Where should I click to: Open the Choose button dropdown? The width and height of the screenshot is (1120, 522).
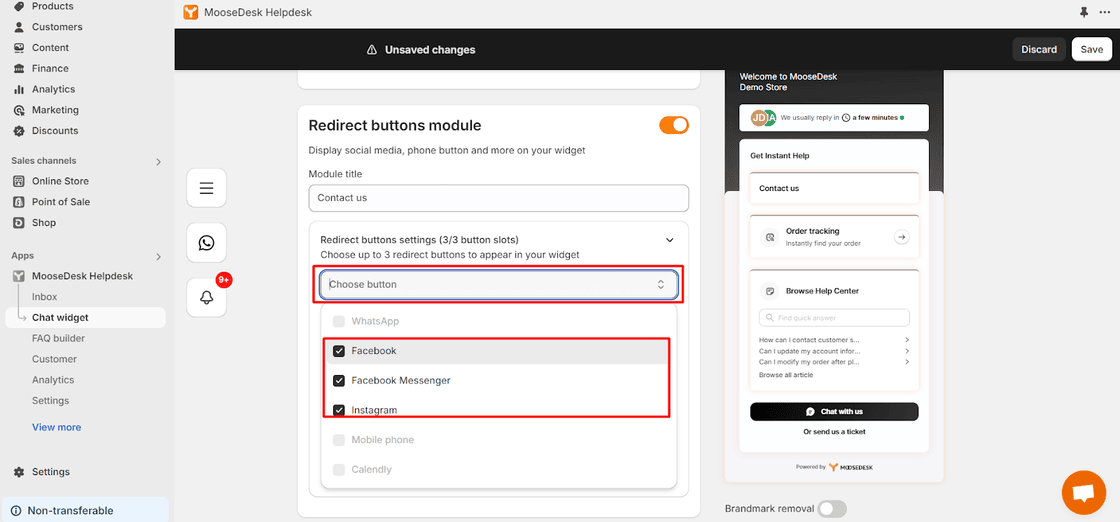click(499, 284)
